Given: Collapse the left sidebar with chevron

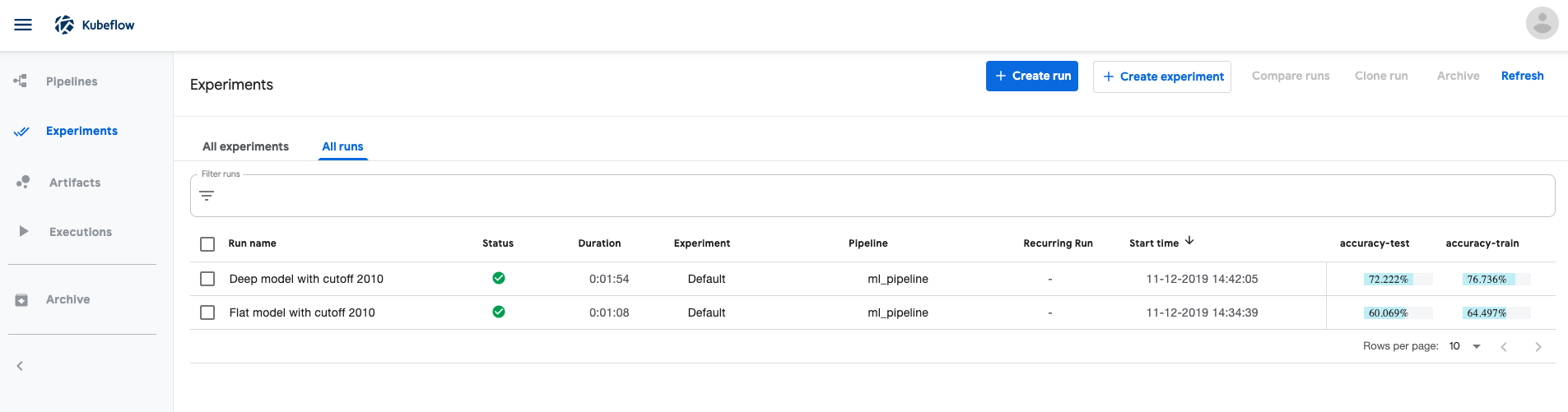Looking at the screenshot, I should [20, 366].
